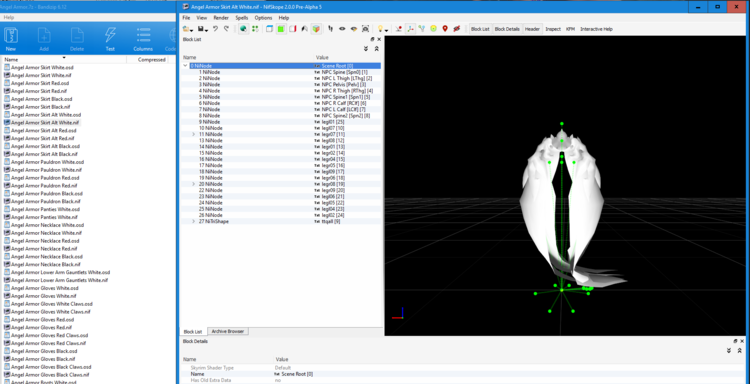Toggle the Block Details toolbar button
750x384 pixels.
[507, 29]
